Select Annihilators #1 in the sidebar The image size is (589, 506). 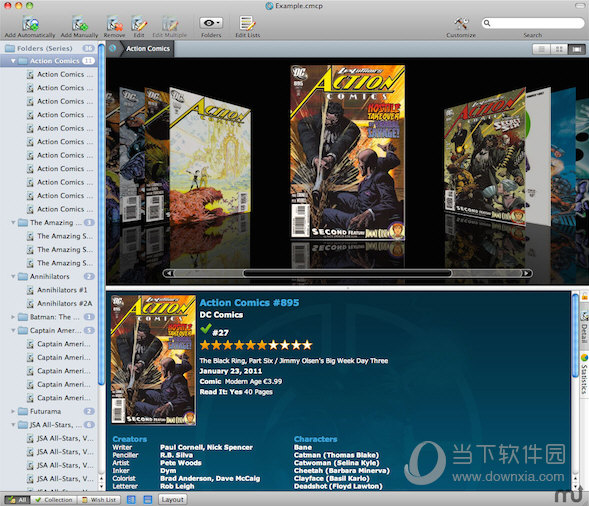62,290
